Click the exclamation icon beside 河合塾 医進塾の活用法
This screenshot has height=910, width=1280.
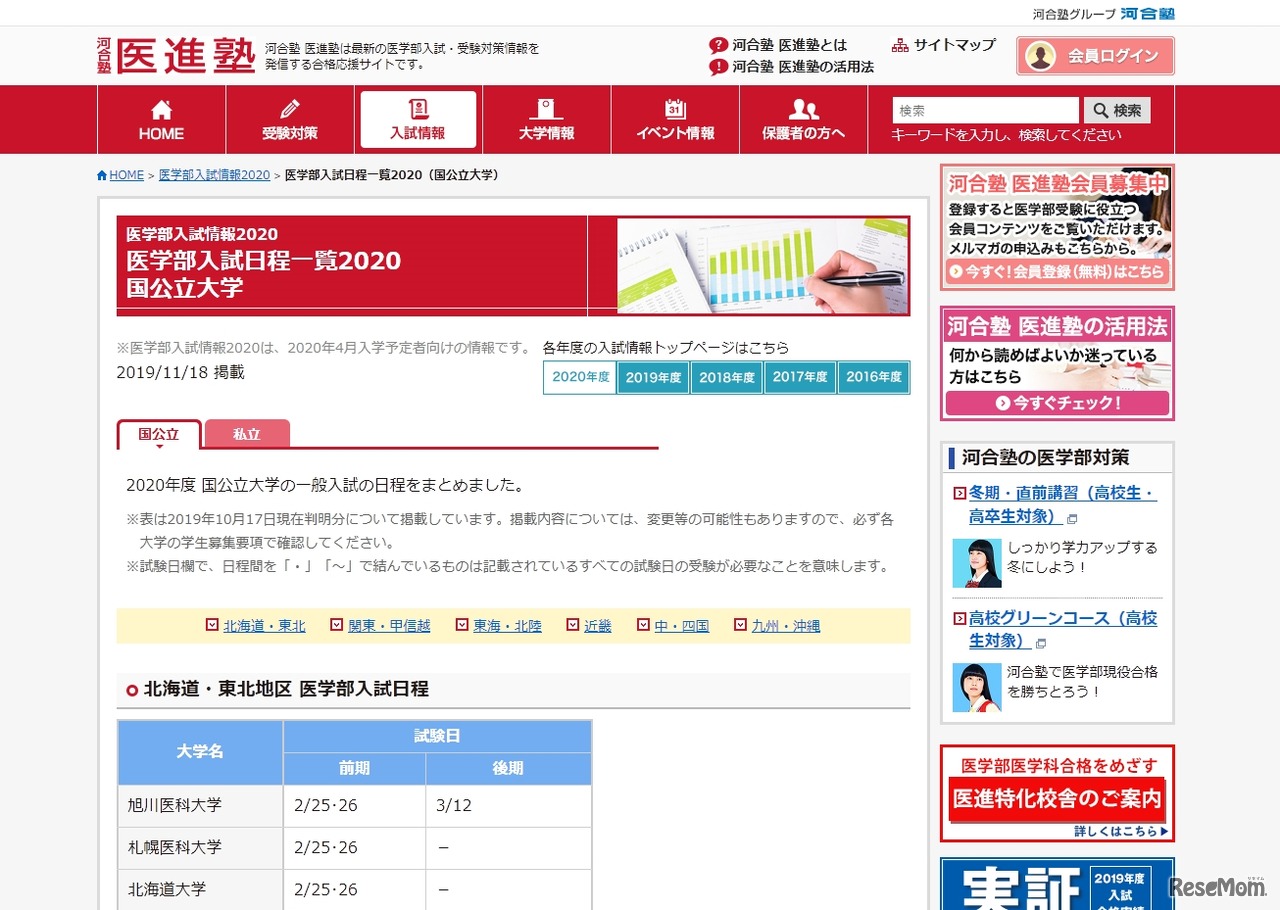[x=718, y=68]
